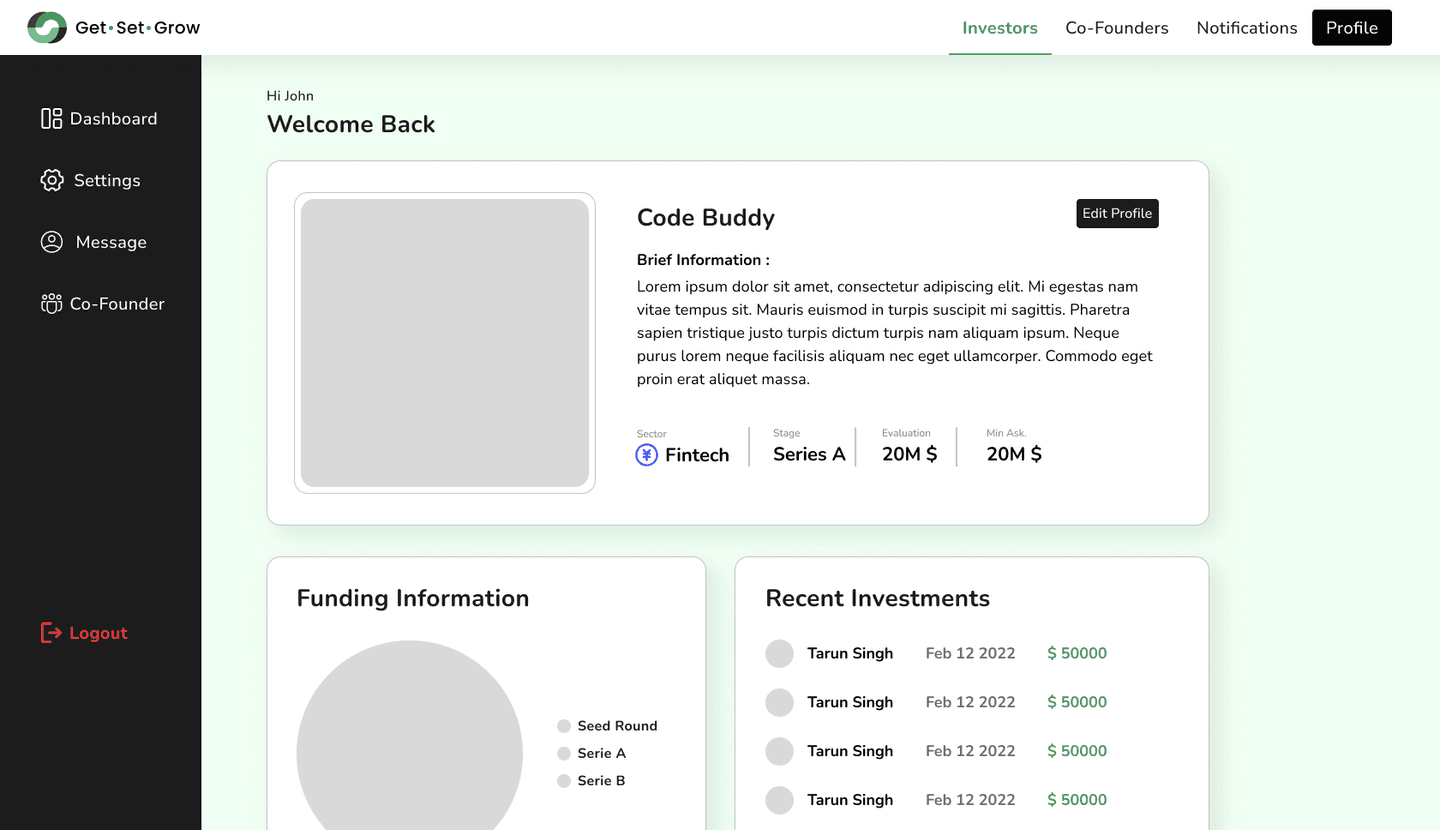Click the Serie B legend label
This screenshot has height=830, width=1440.
pos(601,781)
